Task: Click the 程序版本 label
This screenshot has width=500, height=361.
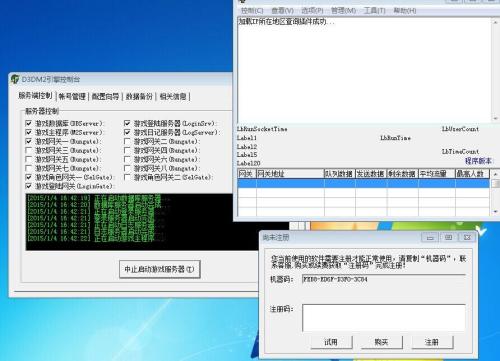Action: tap(478, 161)
